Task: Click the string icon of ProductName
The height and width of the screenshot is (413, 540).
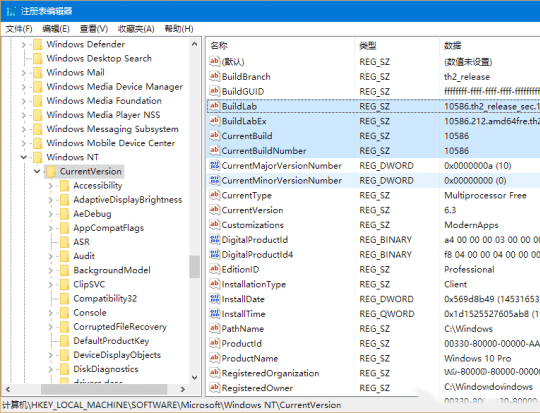Action: pos(214,358)
